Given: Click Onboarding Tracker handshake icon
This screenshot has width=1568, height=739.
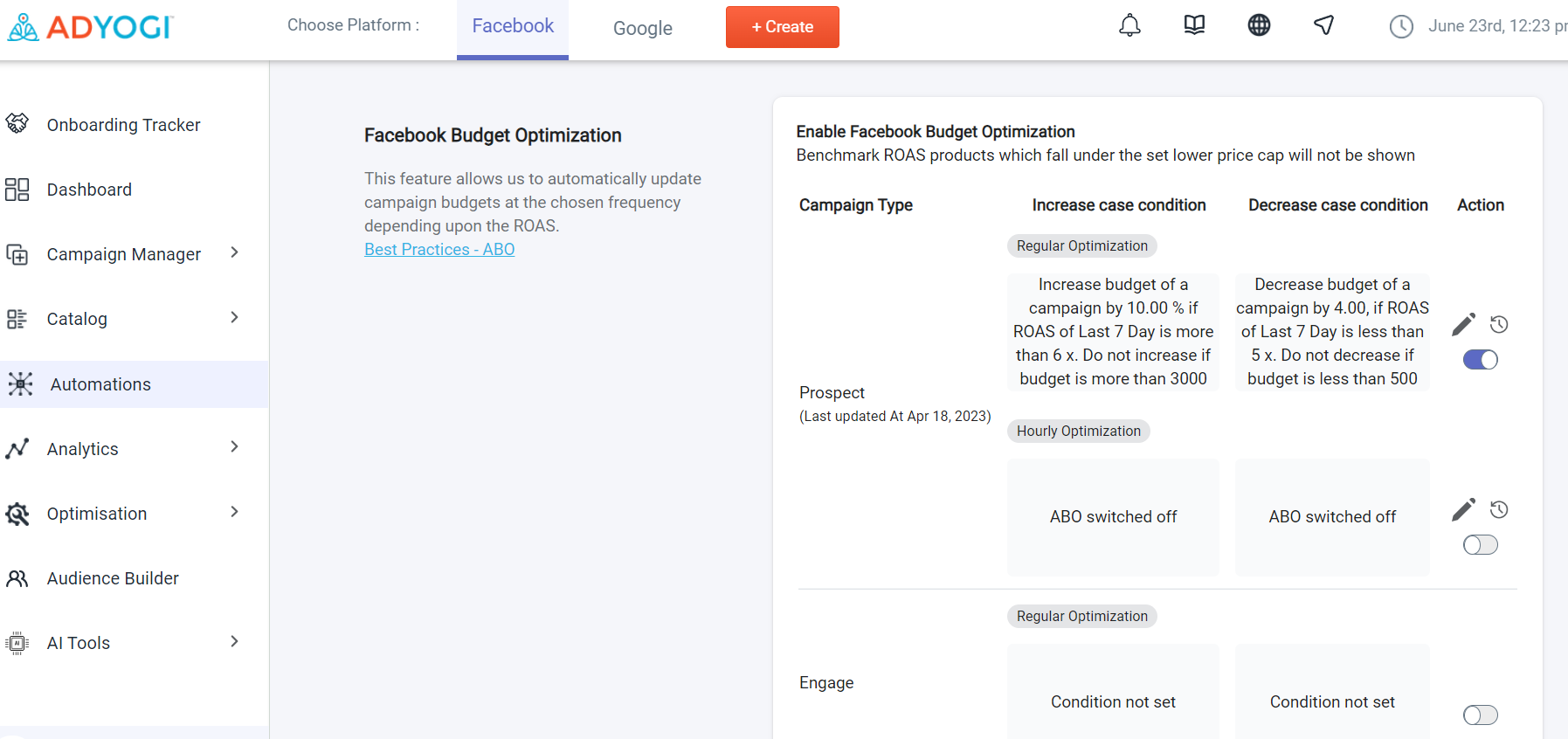Looking at the screenshot, I should (17, 124).
